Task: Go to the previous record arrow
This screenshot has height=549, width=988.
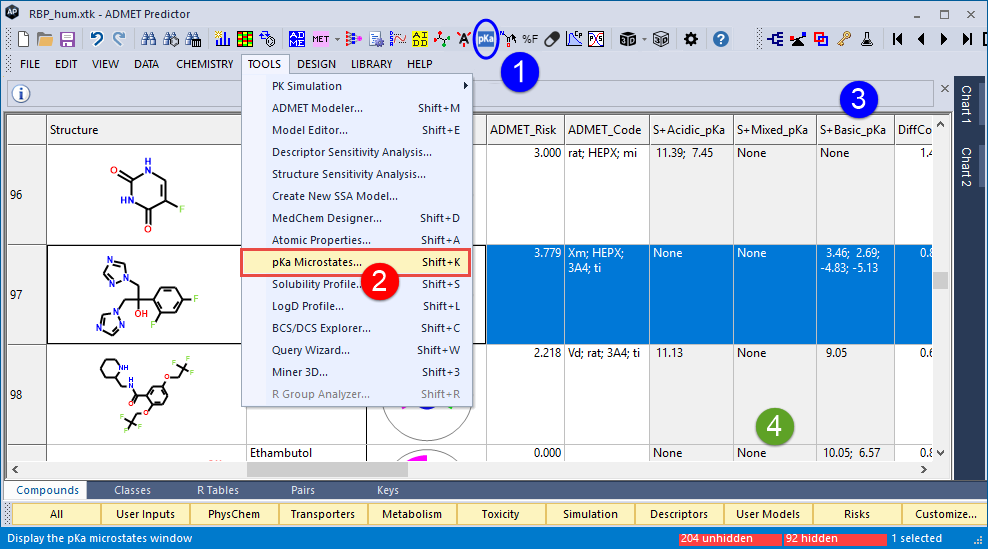Action: point(921,39)
